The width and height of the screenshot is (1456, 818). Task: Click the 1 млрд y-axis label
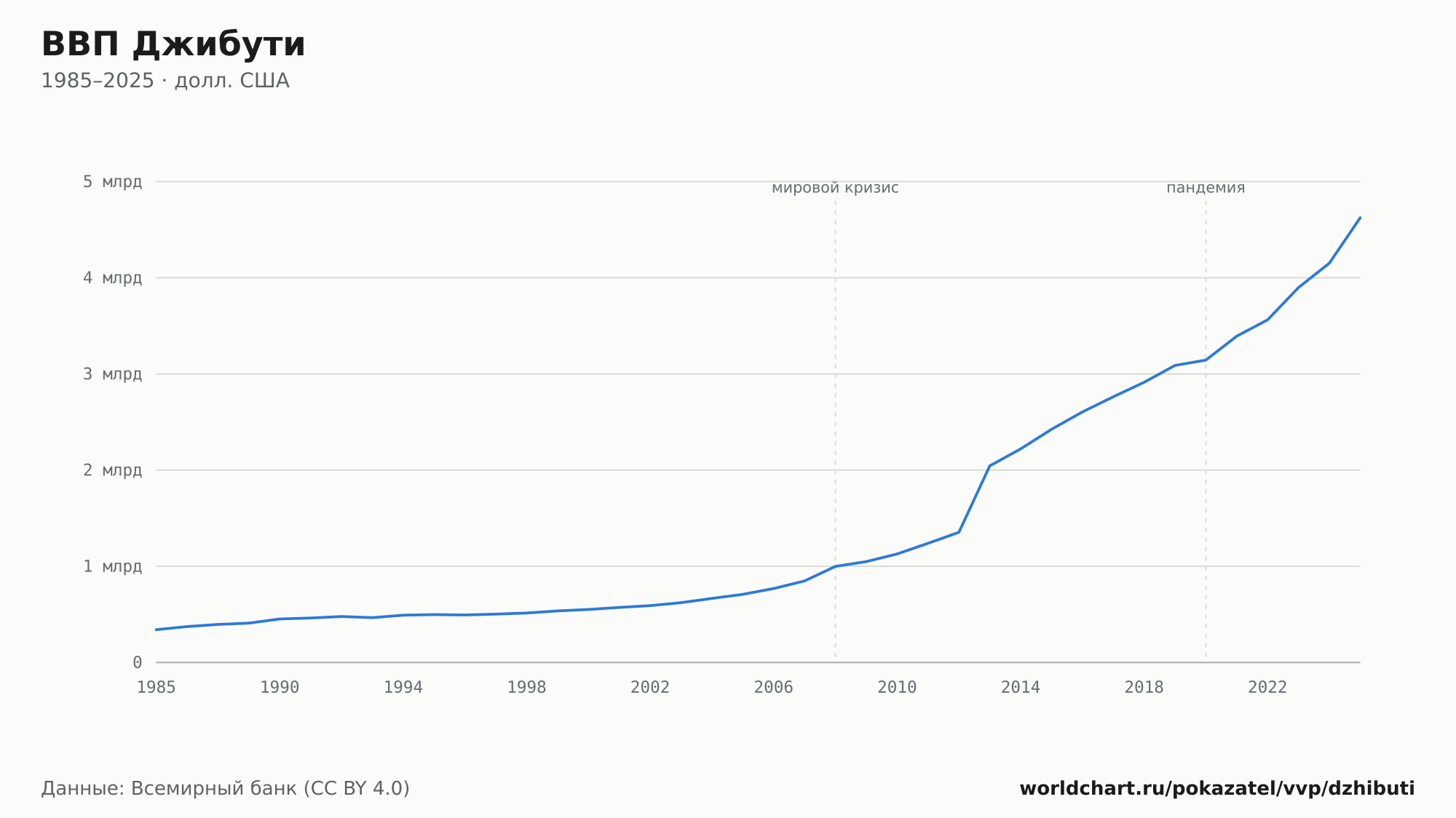[112, 566]
